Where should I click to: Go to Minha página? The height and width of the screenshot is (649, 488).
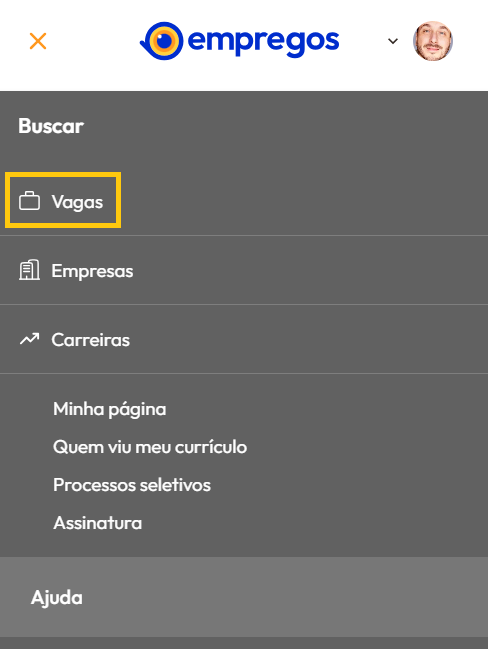point(110,409)
